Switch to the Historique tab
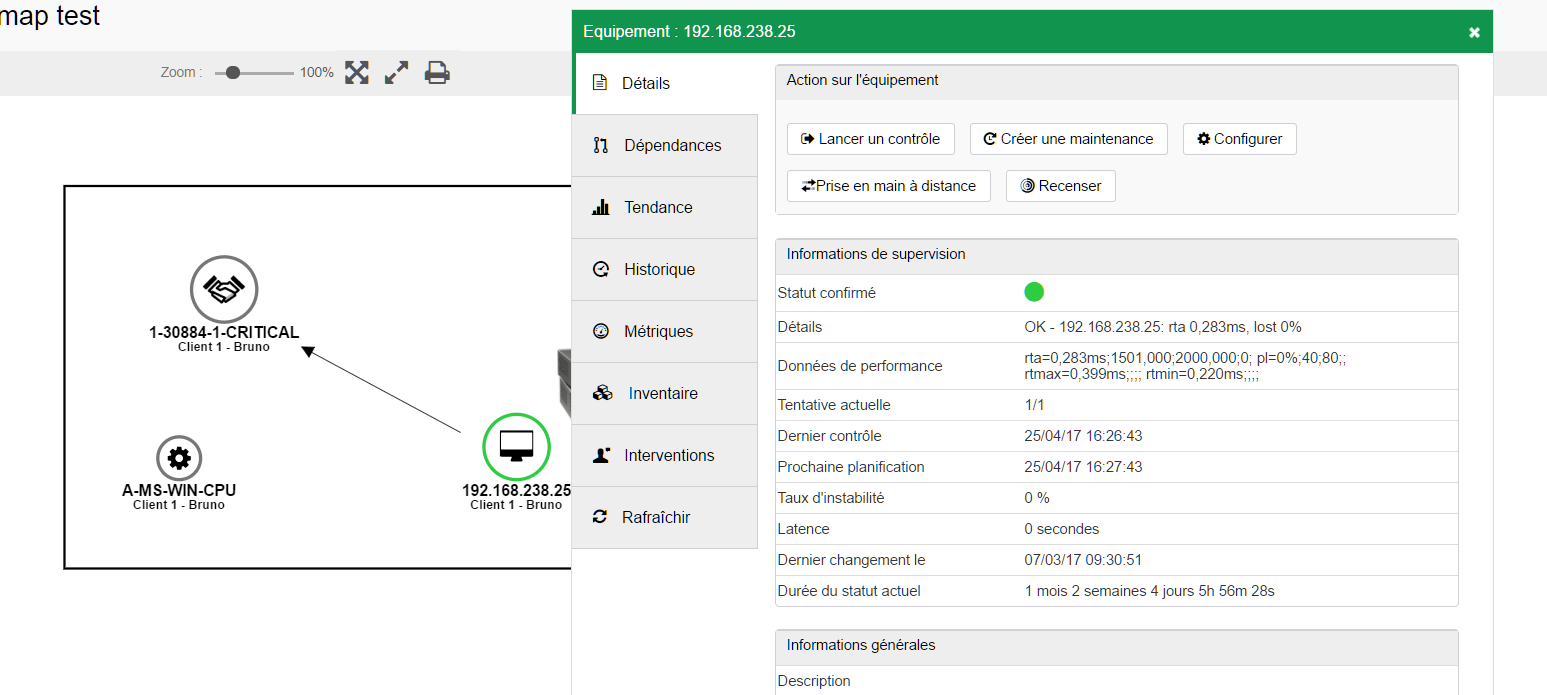Screen dimensions: 1547x695 [x=665, y=269]
